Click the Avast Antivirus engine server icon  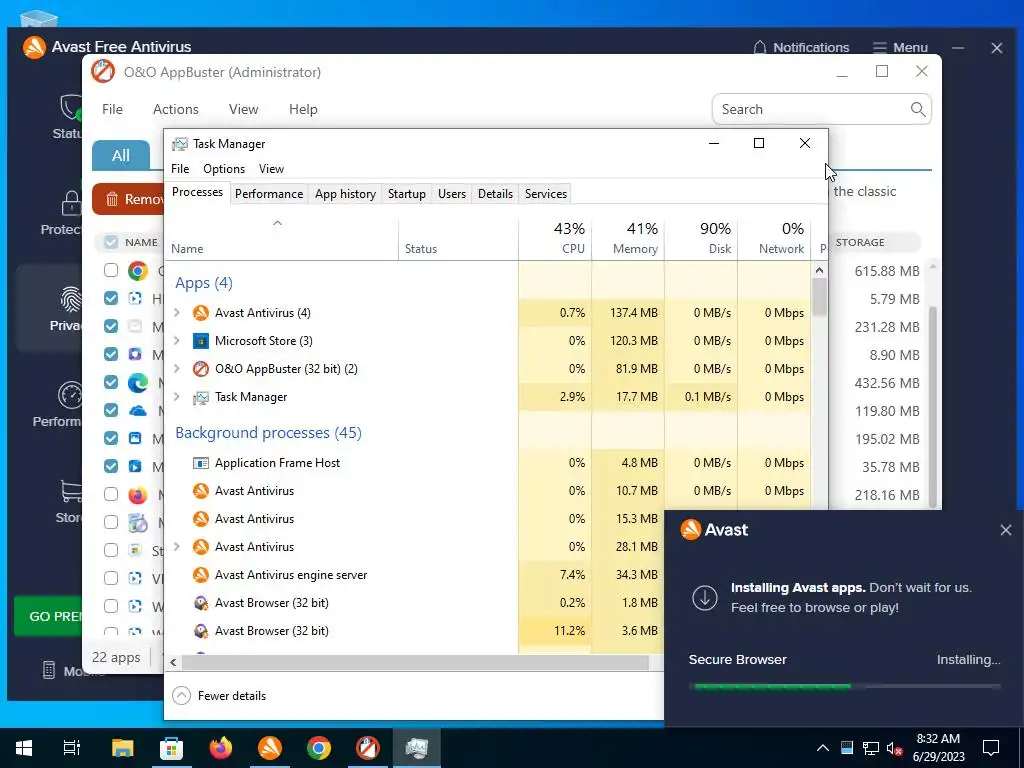click(x=200, y=575)
